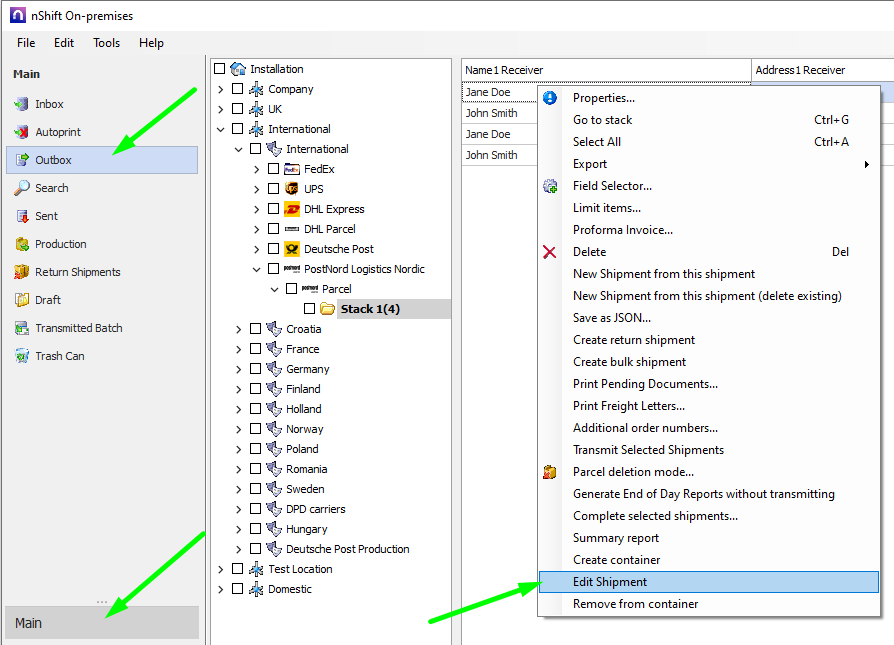Image resolution: width=894 pixels, height=645 pixels.
Task: Choose Transmit Selected Shipments
Action: (x=709, y=450)
